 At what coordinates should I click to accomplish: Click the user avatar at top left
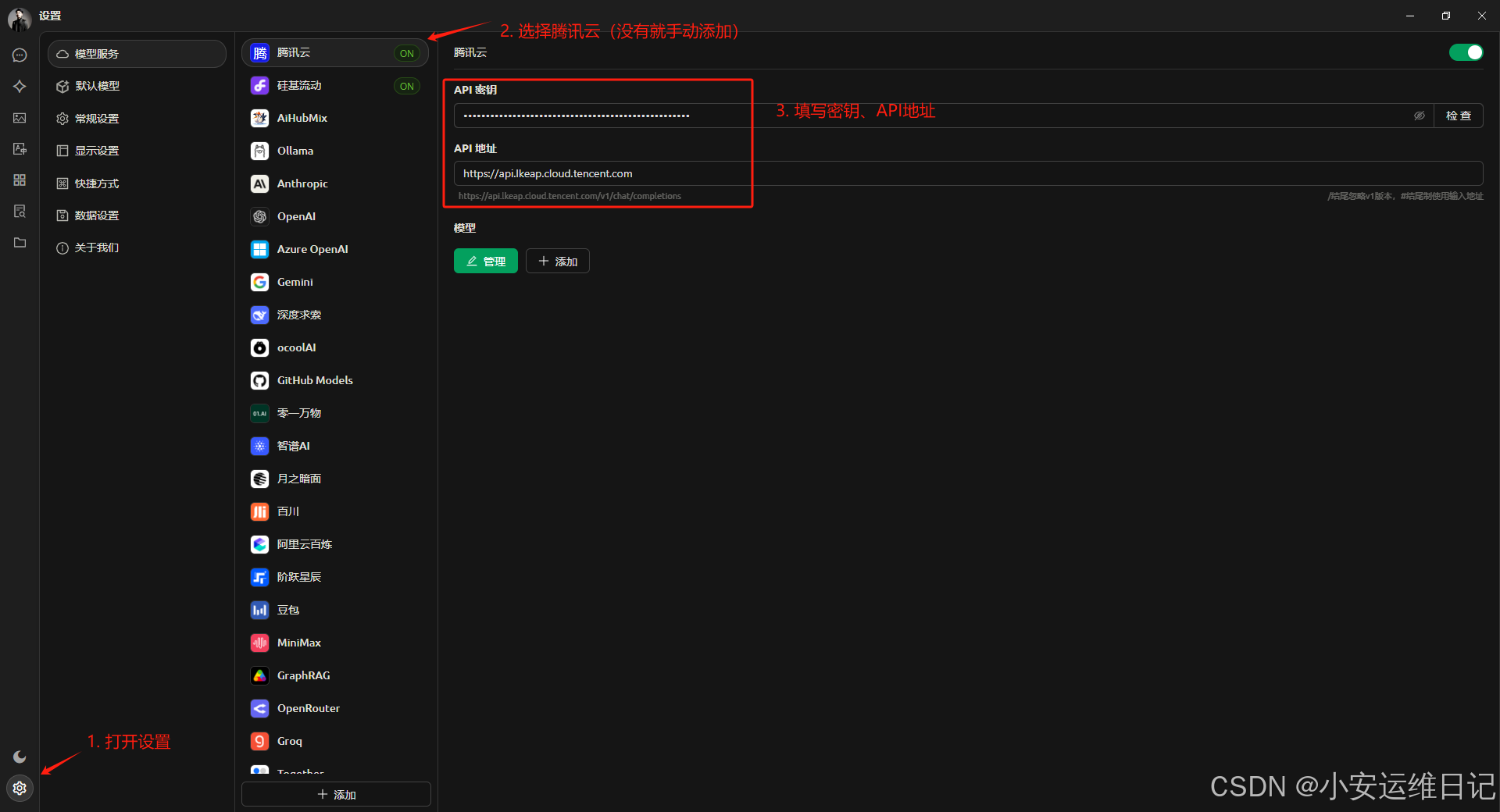(19, 19)
